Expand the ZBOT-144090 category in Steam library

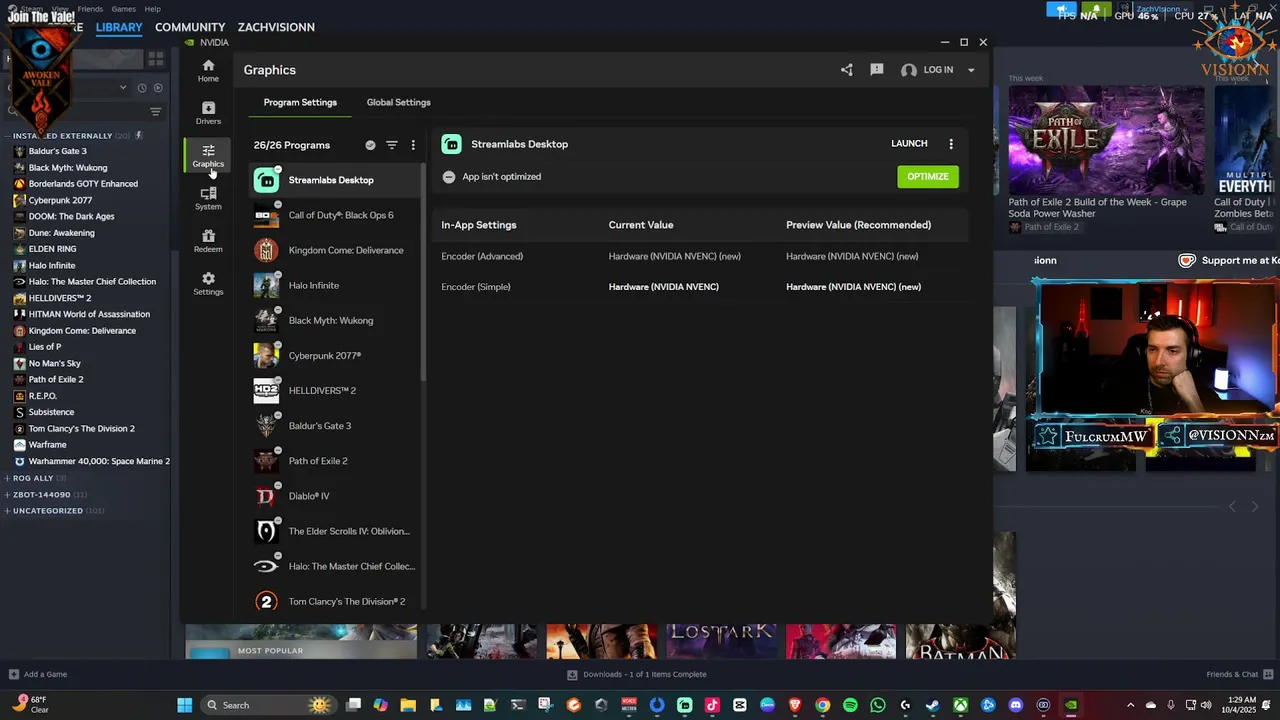pos(9,494)
